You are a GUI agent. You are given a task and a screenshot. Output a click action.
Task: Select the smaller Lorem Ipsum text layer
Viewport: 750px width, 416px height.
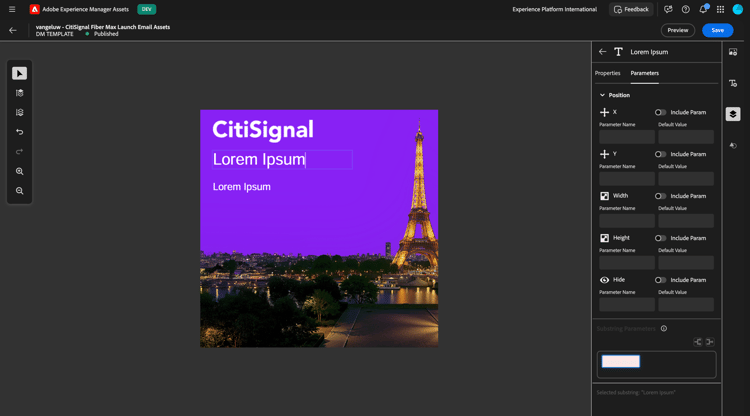point(242,187)
